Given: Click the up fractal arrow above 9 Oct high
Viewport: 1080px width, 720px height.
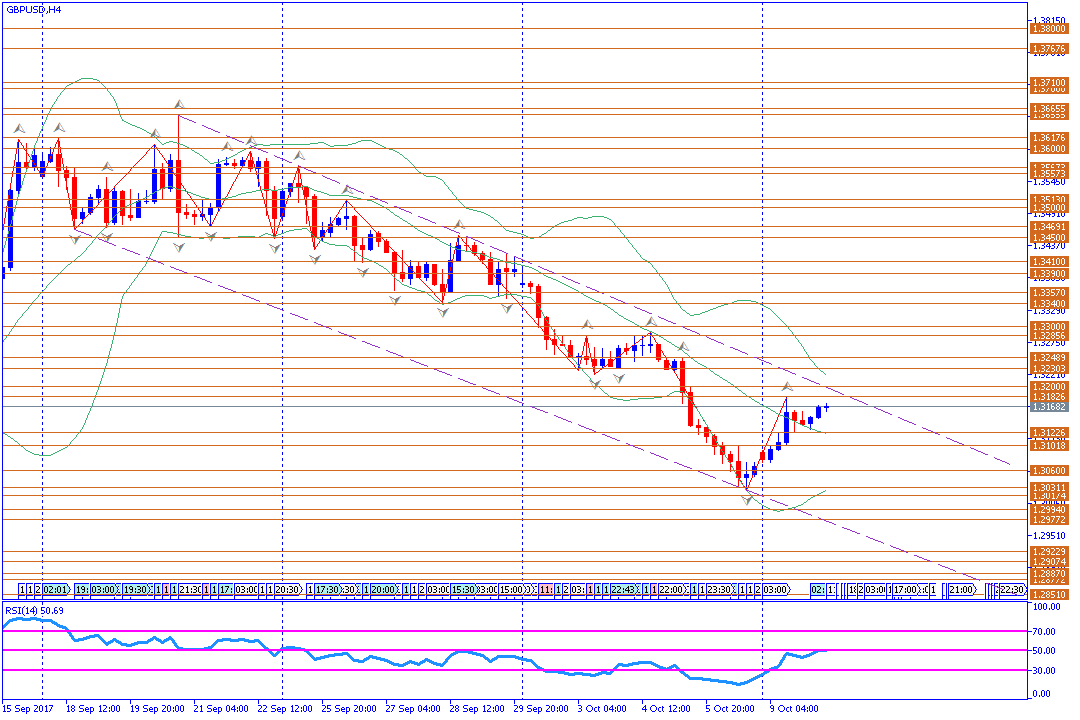Looking at the screenshot, I should coord(787,387).
